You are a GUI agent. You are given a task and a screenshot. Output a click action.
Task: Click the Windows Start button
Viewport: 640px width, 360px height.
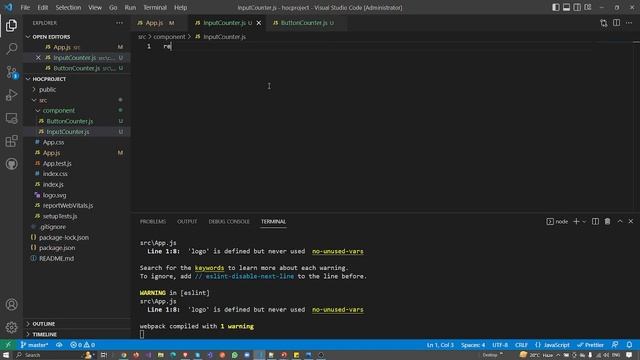click(6, 355)
